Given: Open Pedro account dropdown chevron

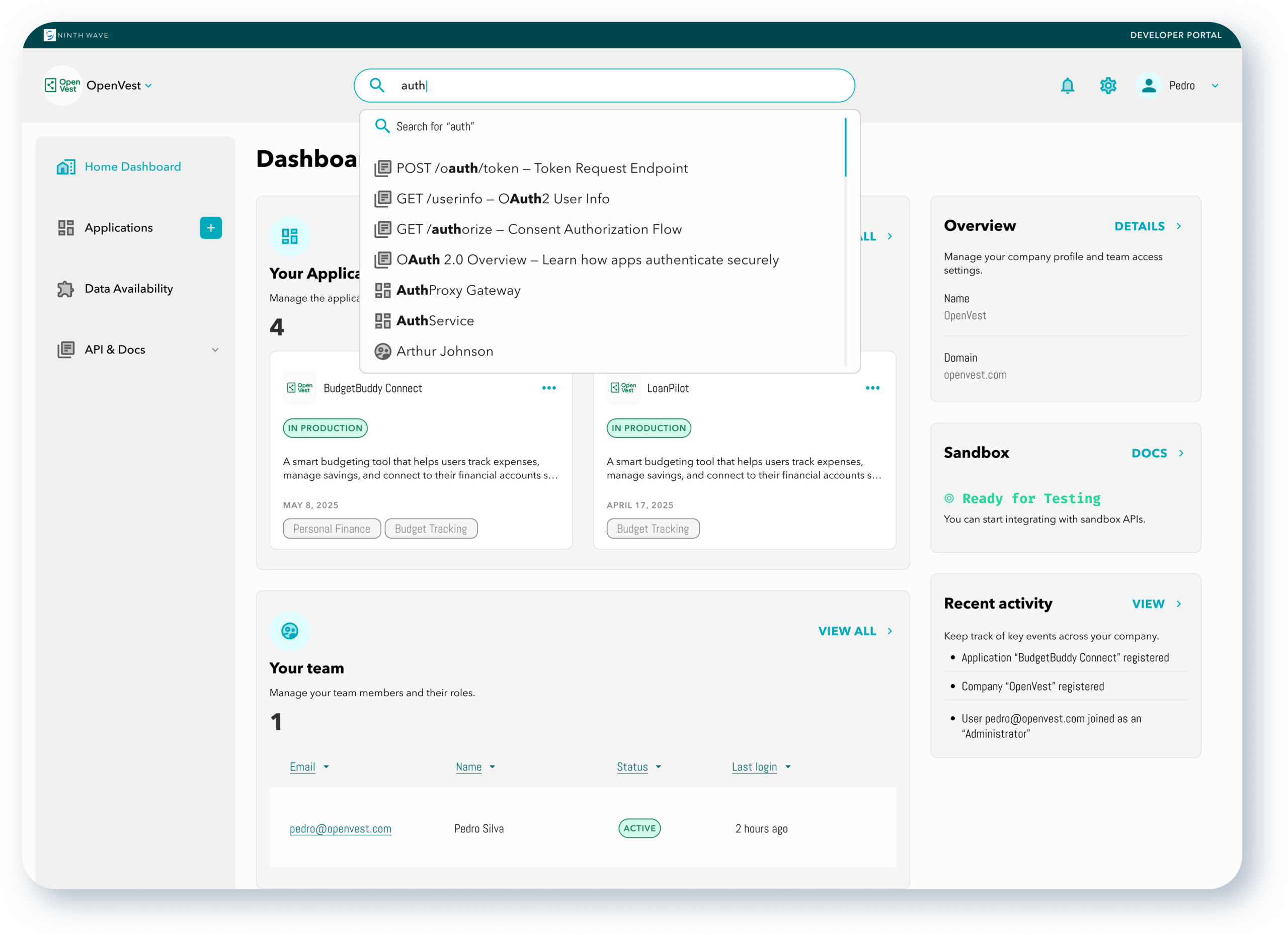Looking at the screenshot, I should click(1215, 86).
